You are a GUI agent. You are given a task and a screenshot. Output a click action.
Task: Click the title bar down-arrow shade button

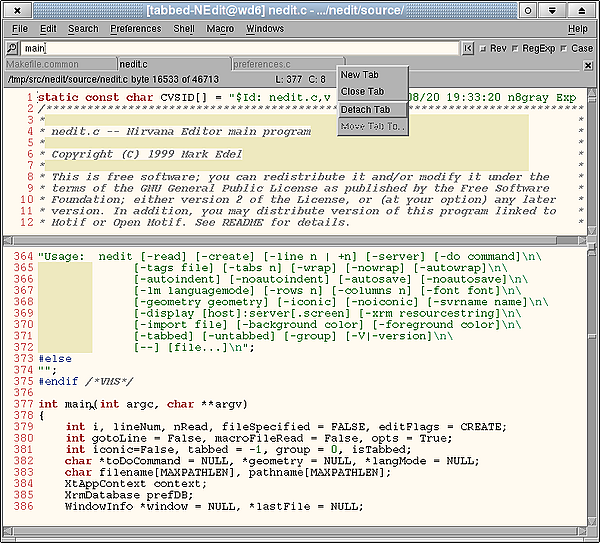[x=552, y=10]
